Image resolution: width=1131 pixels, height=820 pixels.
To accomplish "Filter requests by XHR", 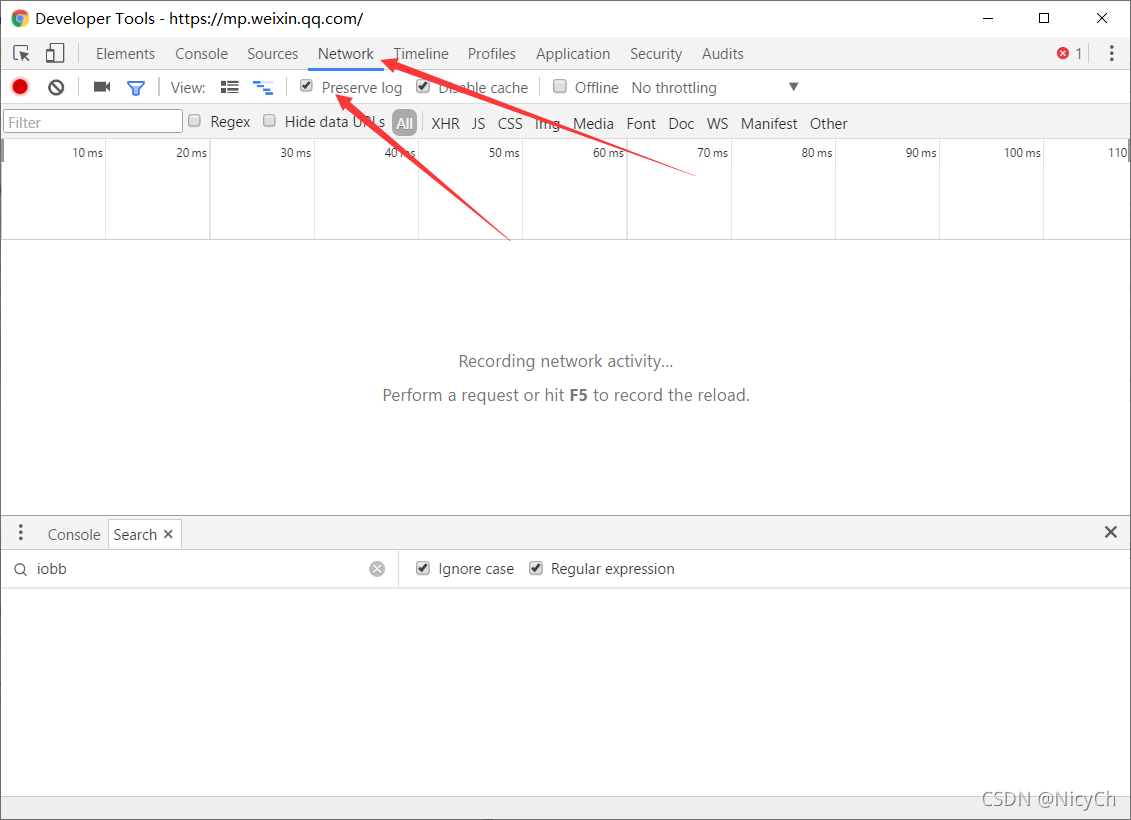I will point(446,123).
